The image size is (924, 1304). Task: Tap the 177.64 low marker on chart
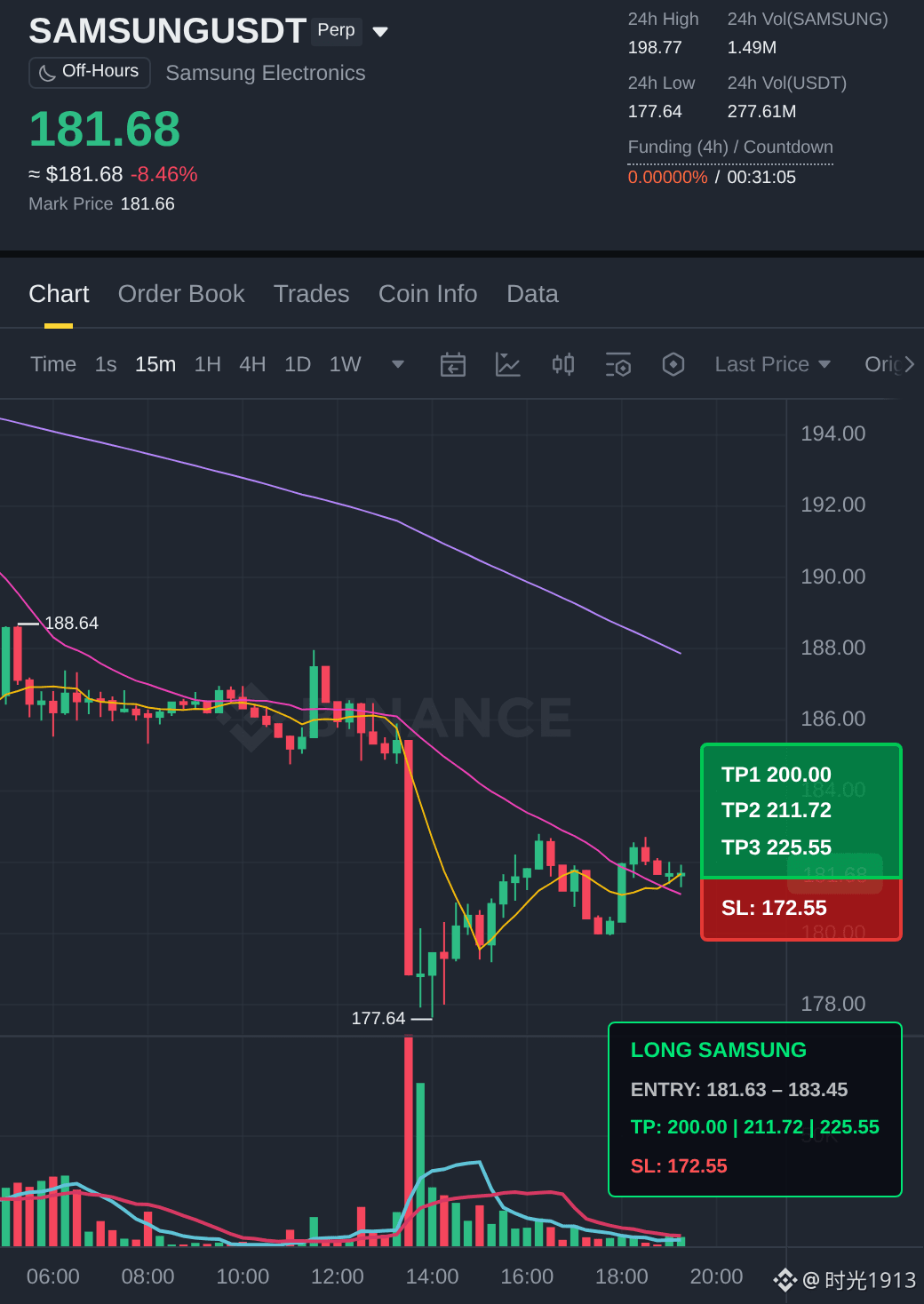point(378,1019)
